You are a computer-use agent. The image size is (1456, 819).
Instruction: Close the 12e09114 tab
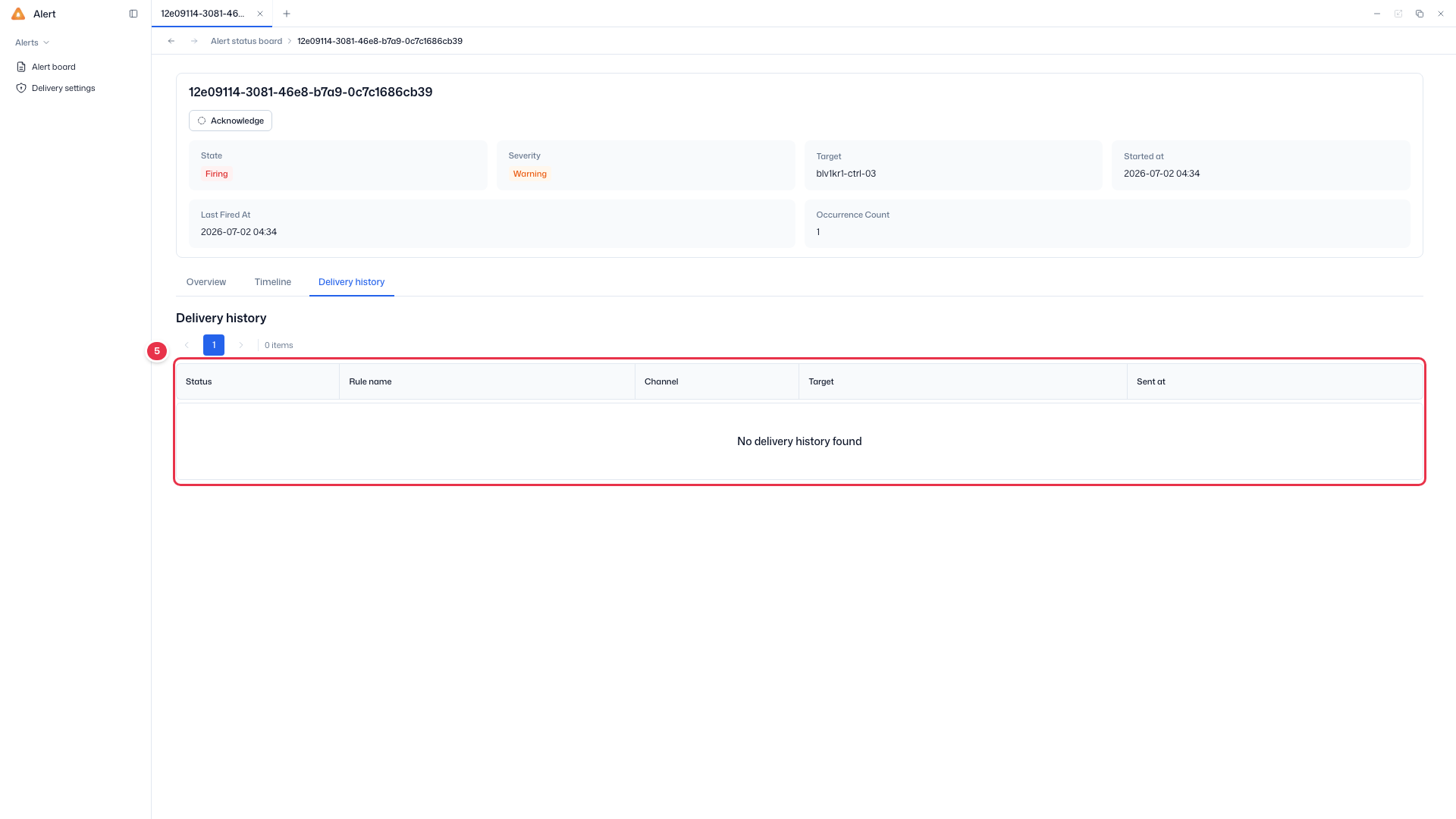tap(260, 14)
